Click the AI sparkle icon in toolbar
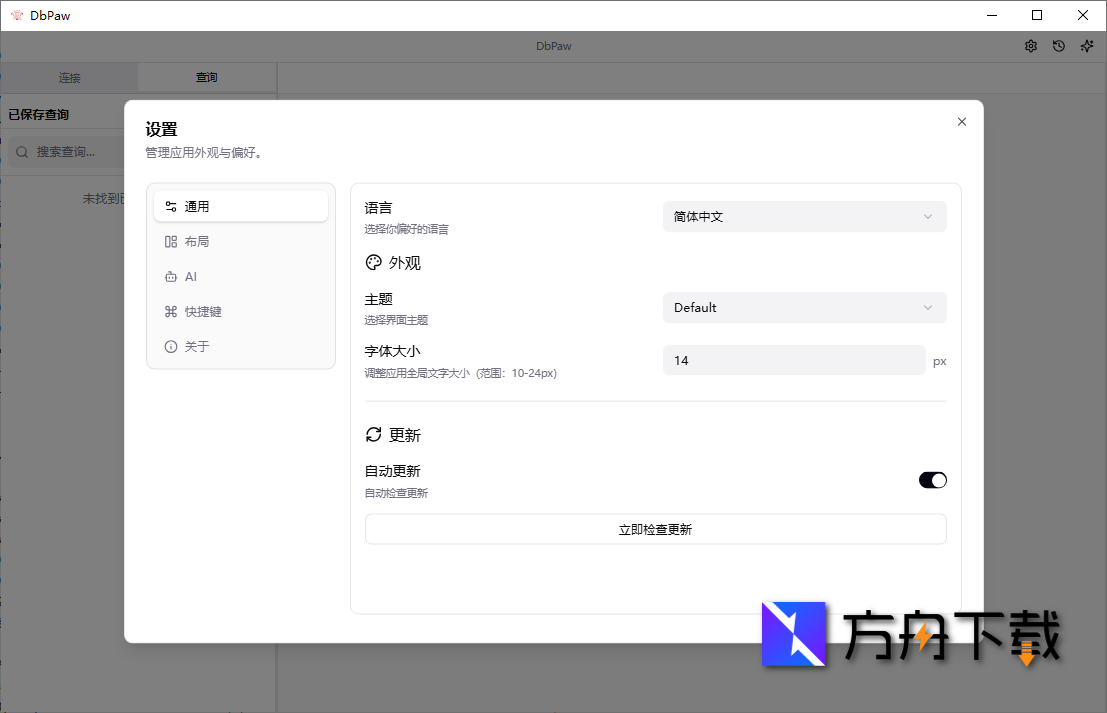The width and height of the screenshot is (1107, 713). (1087, 46)
